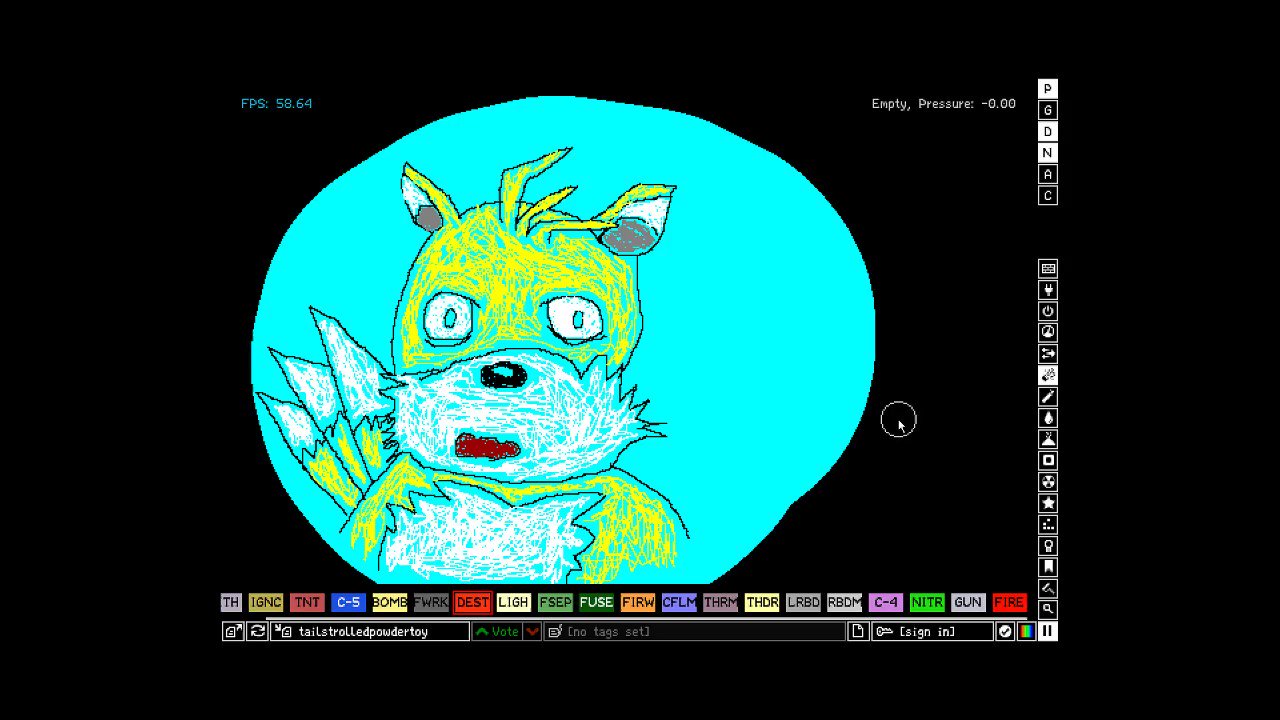Select the GUN element
The width and height of the screenshot is (1280, 720).
tap(968, 602)
